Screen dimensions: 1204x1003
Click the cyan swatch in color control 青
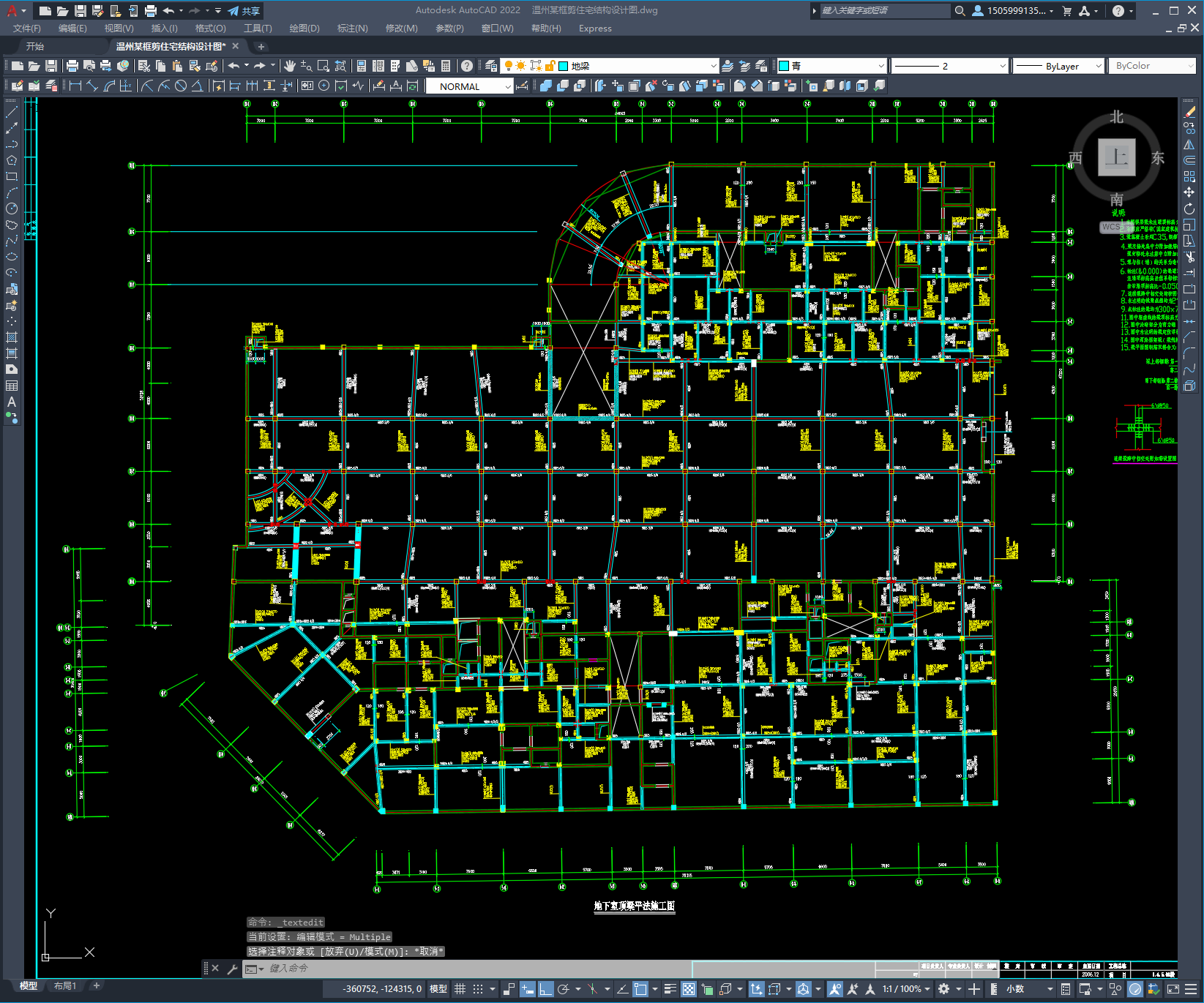pyautogui.click(x=784, y=66)
